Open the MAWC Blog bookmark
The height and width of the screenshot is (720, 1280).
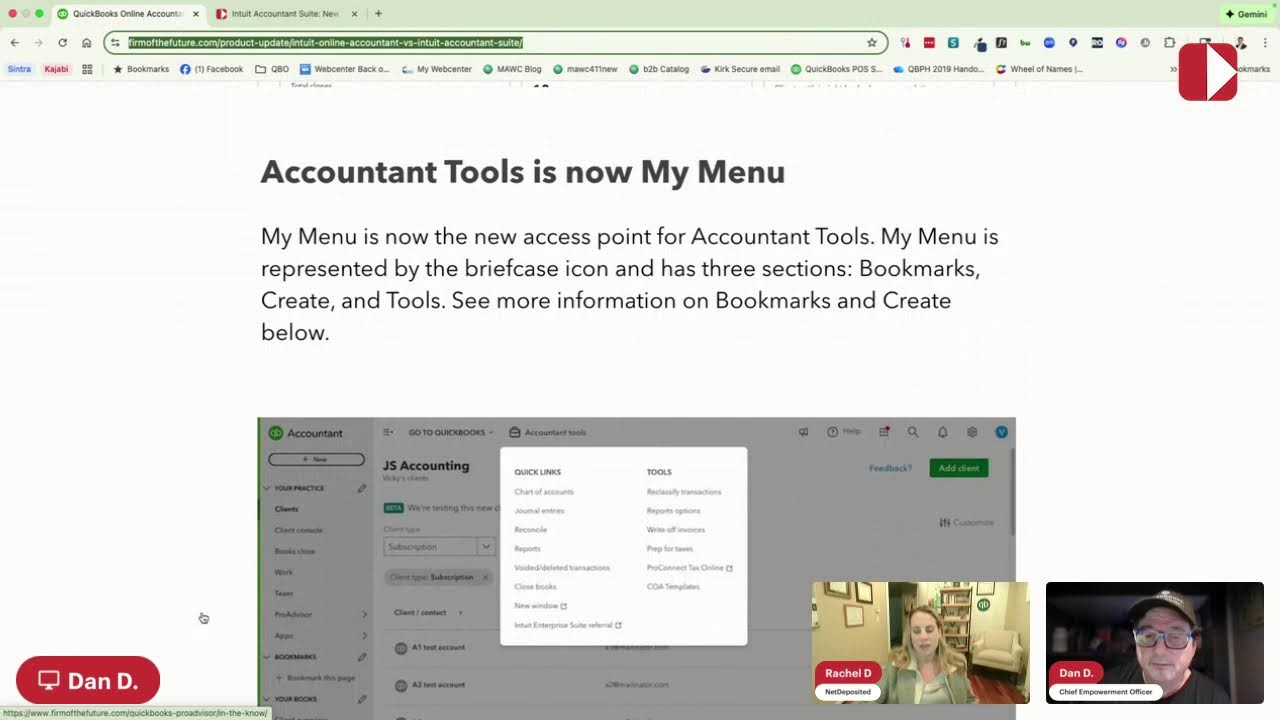(x=512, y=69)
